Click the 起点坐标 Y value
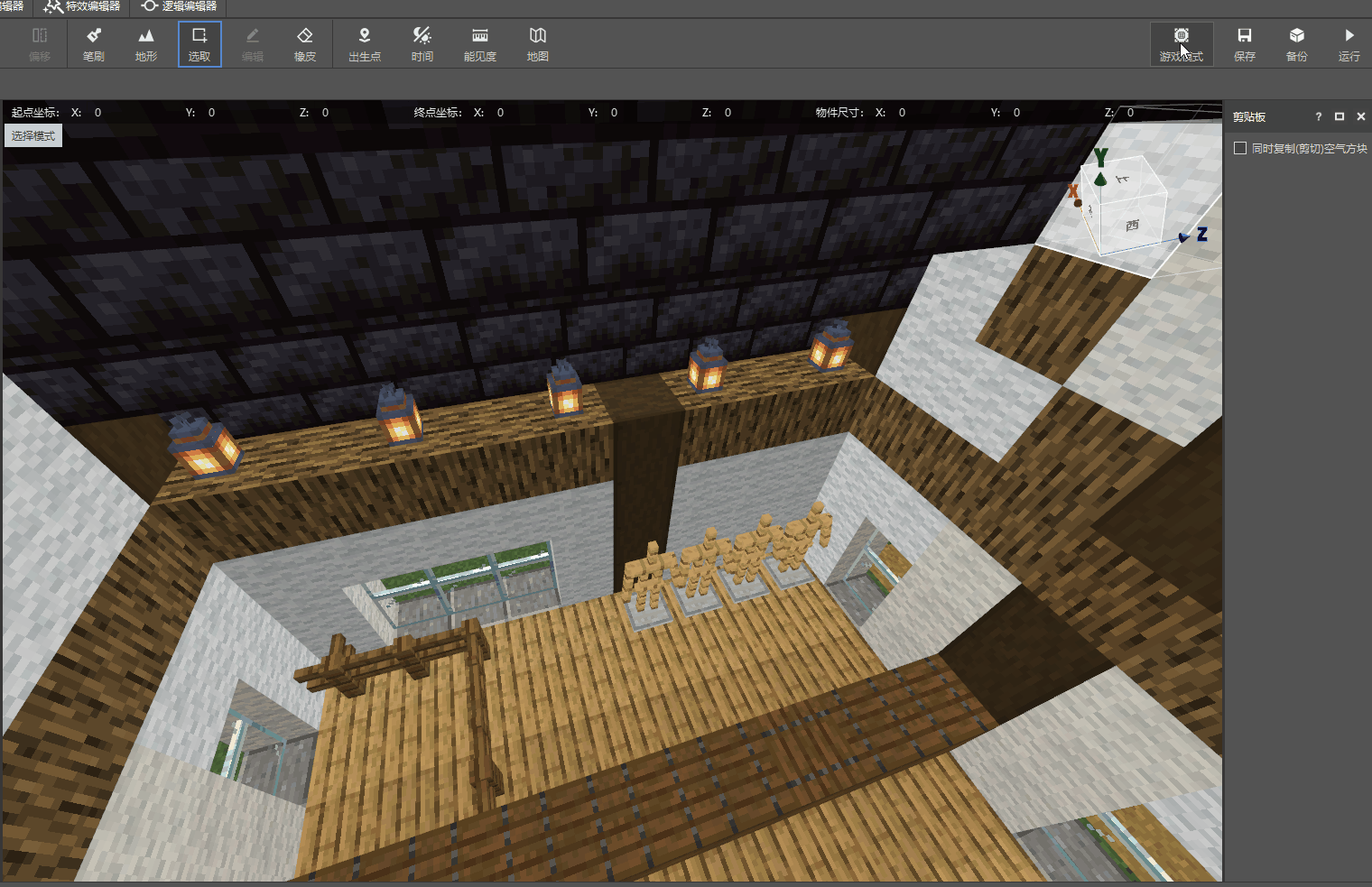1372x887 pixels. coord(211,113)
